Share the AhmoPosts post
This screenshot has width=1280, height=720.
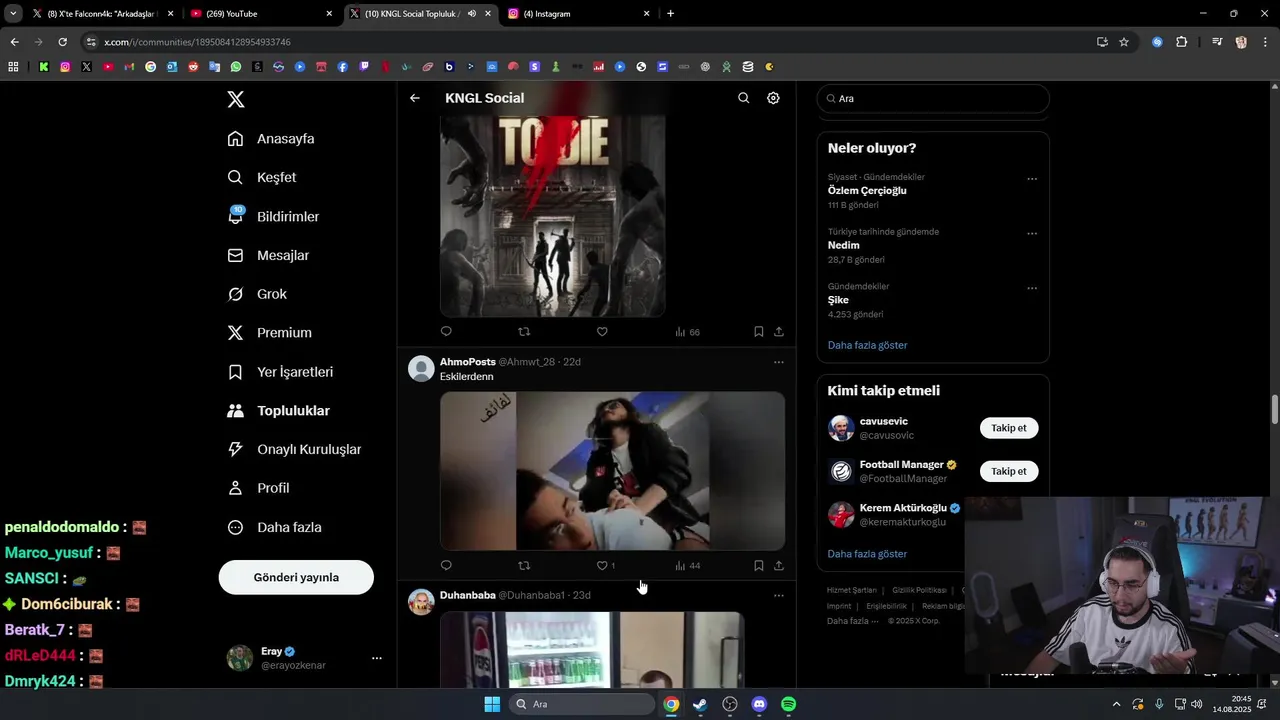pyautogui.click(x=779, y=565)
